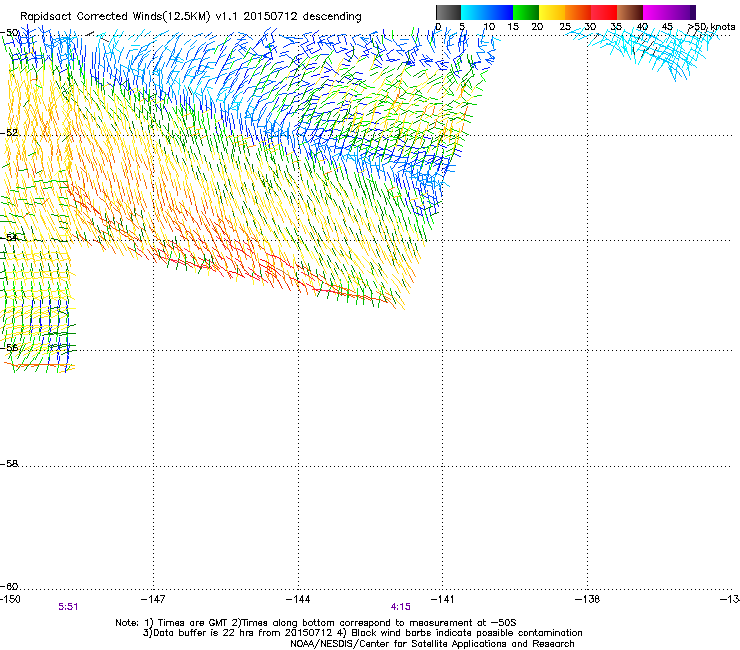Click the -138 longitude axis label
This screenshot has height=650, width=740.
[x=588, y=599]
